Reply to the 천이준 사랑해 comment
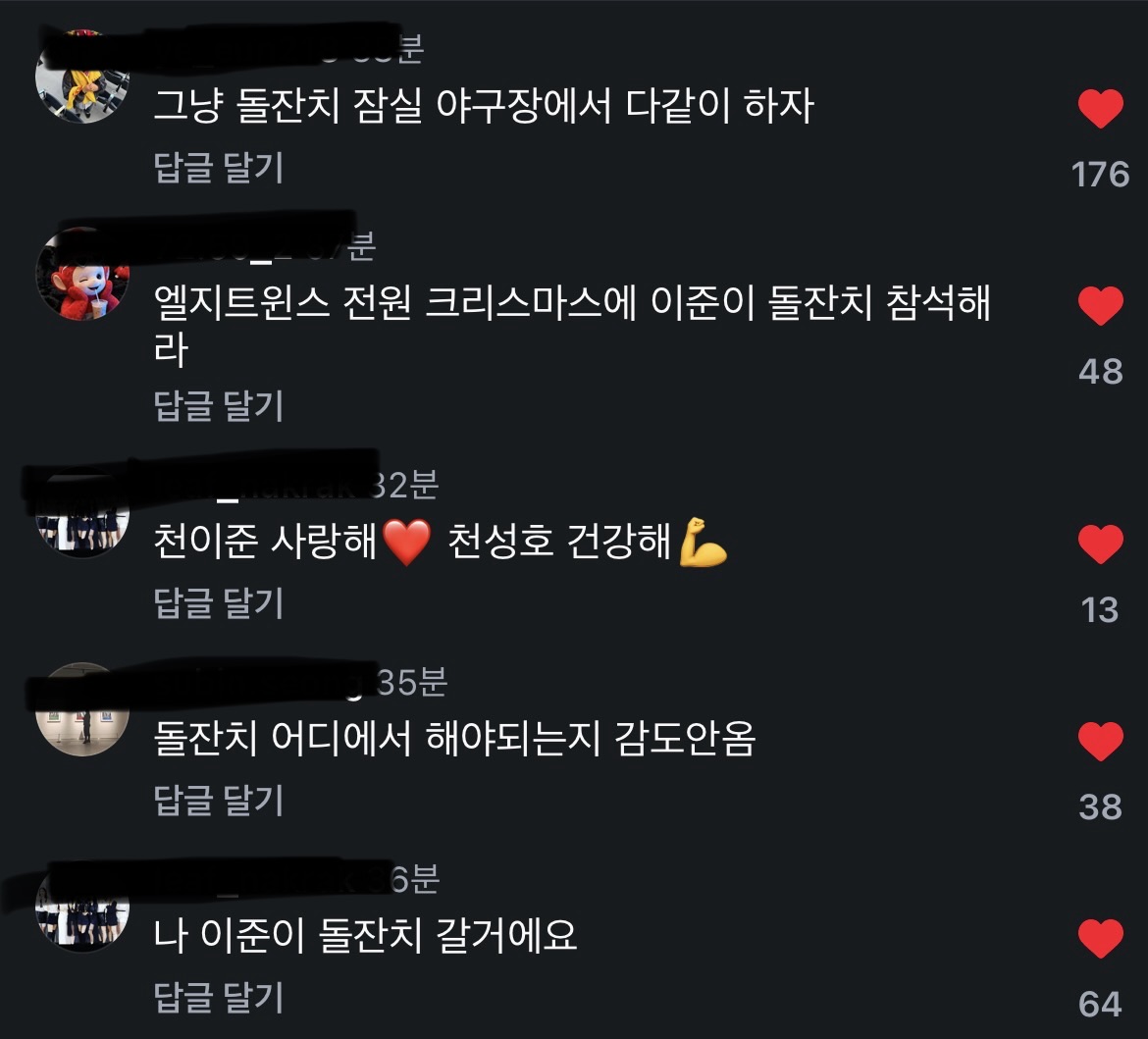The height and width of the screenshot is (1039, 1148). pyautogui.click(x=218, y=603)
